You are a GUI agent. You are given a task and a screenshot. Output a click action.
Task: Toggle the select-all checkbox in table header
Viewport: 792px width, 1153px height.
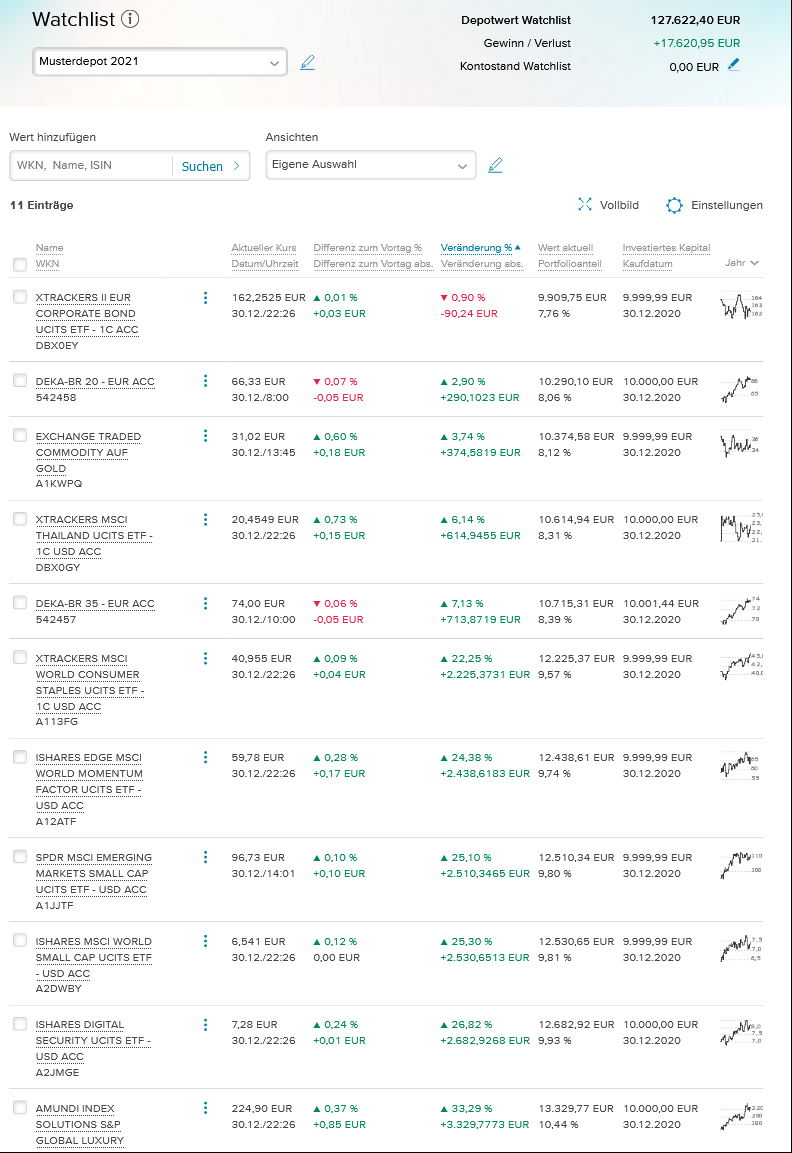20,264
